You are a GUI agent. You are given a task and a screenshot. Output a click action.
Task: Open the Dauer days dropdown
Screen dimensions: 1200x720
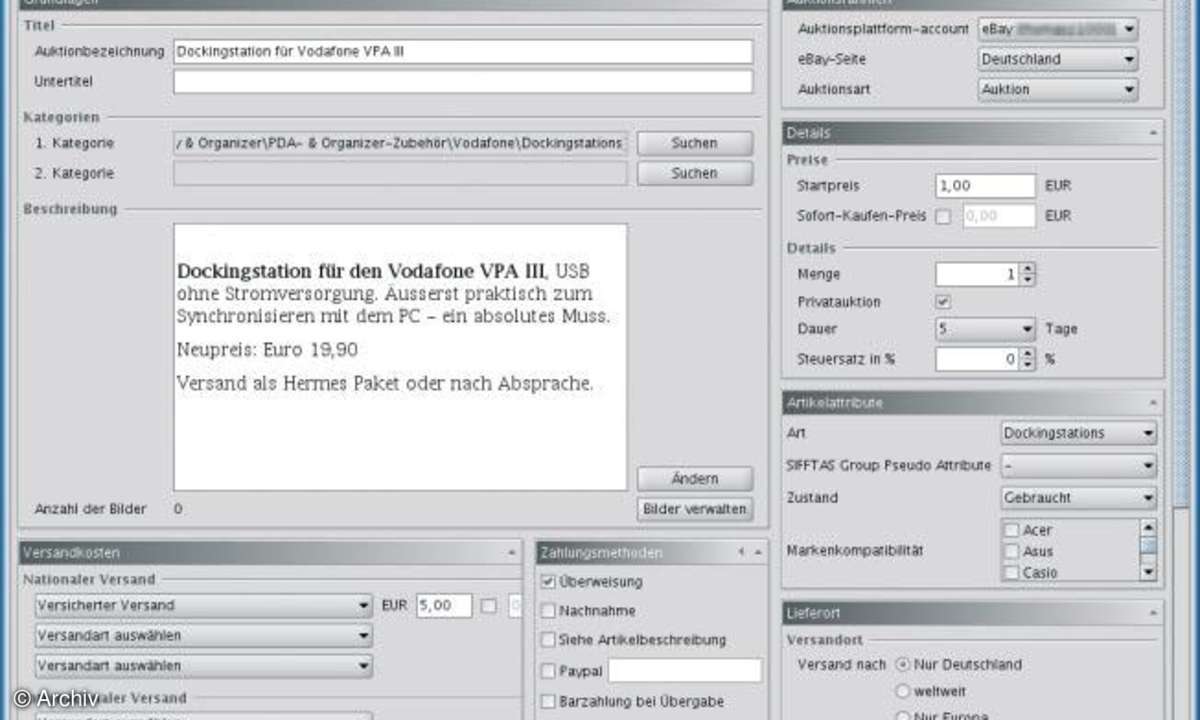pos(986,329)
